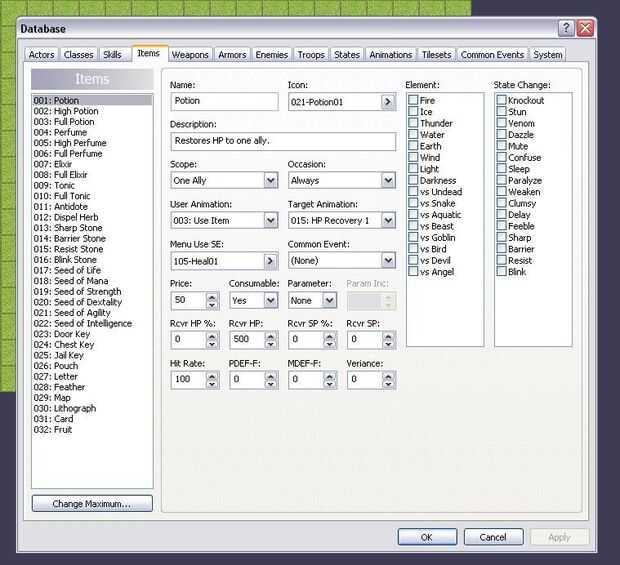
Task: Adjust the Rcvr SP % spinner
Action: [x=329, y=340]
